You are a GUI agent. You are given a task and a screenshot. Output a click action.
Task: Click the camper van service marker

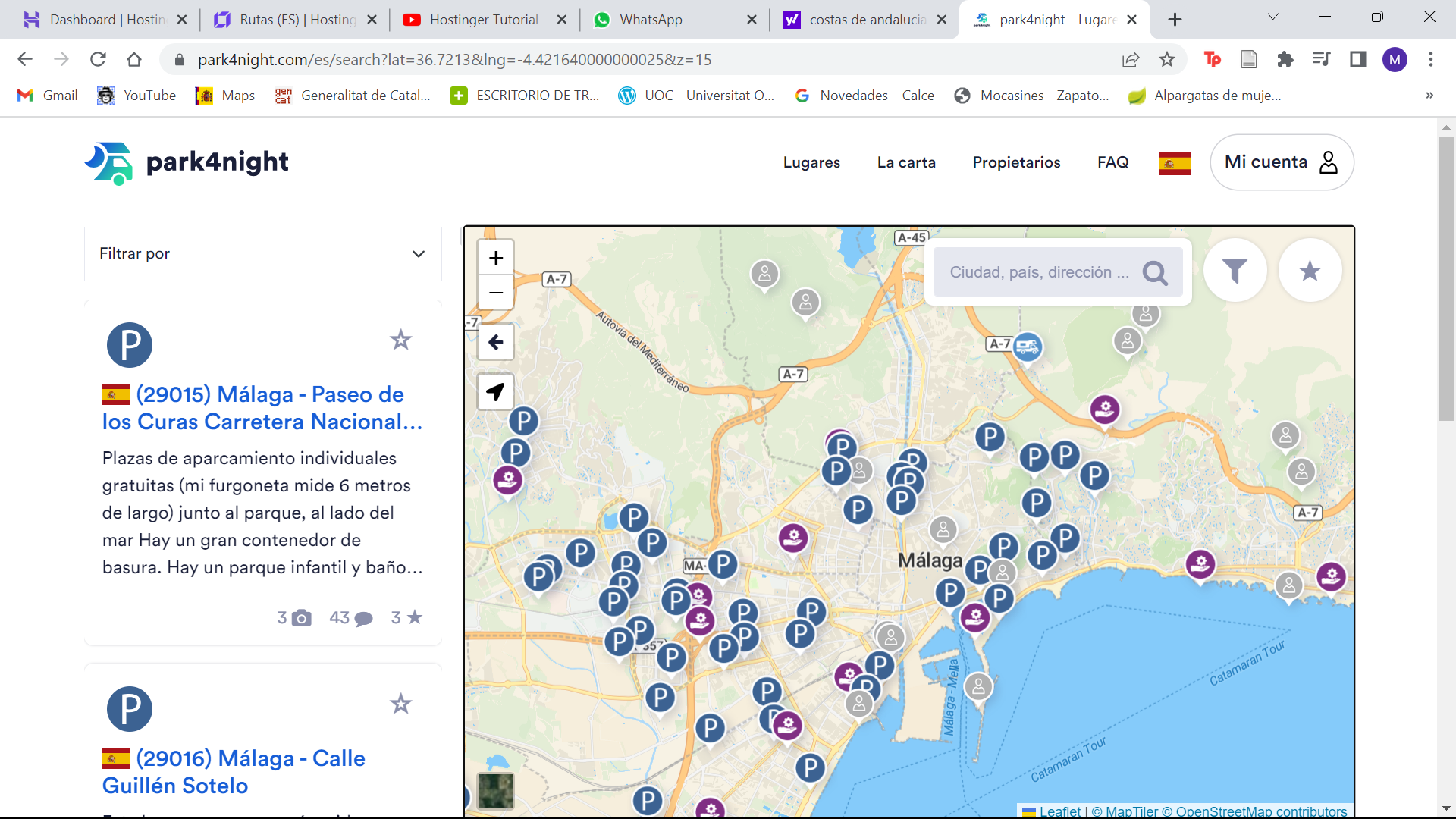(x=1027, y=347)
